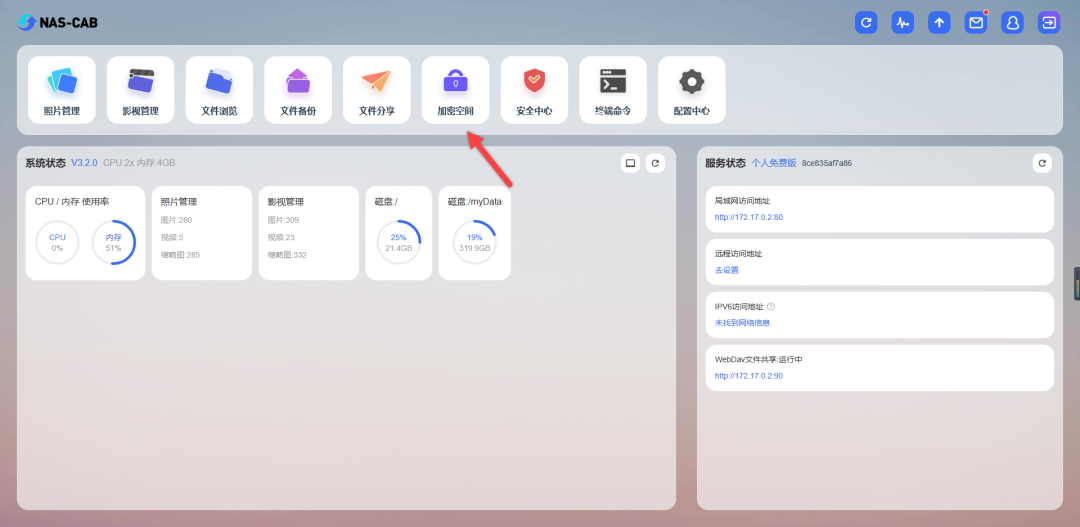The width and height of the screenshot is (1080, 527).
Task: Click the 个人免费版 edition link
Action: click(773, 163)
